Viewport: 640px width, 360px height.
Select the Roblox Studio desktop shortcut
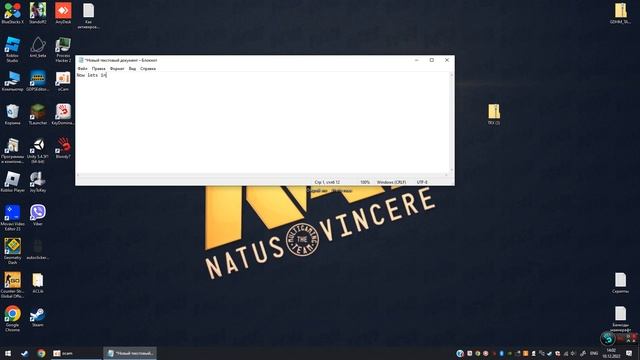point(12,49)
